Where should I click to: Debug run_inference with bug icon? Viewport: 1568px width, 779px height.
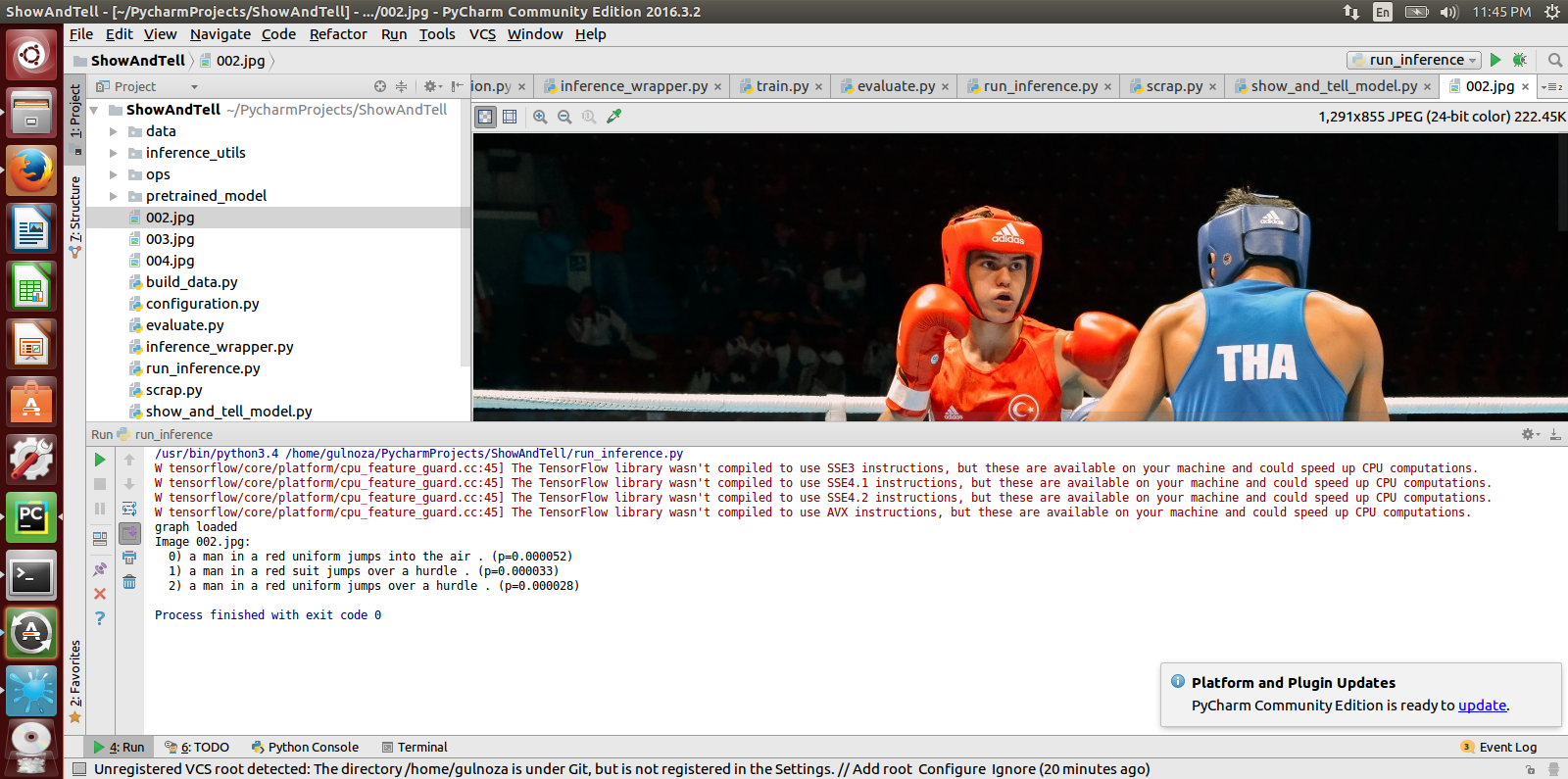click(1520, 60)
